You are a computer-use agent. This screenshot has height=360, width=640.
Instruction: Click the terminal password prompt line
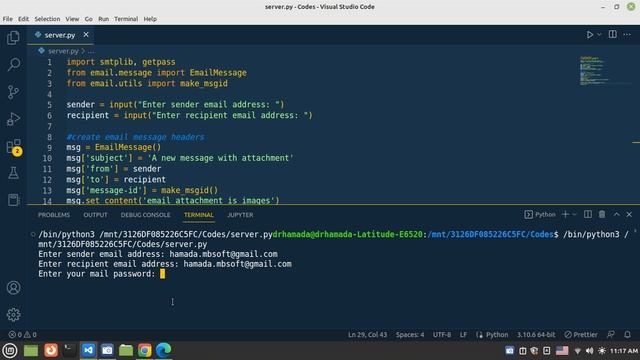coord(102,274)
